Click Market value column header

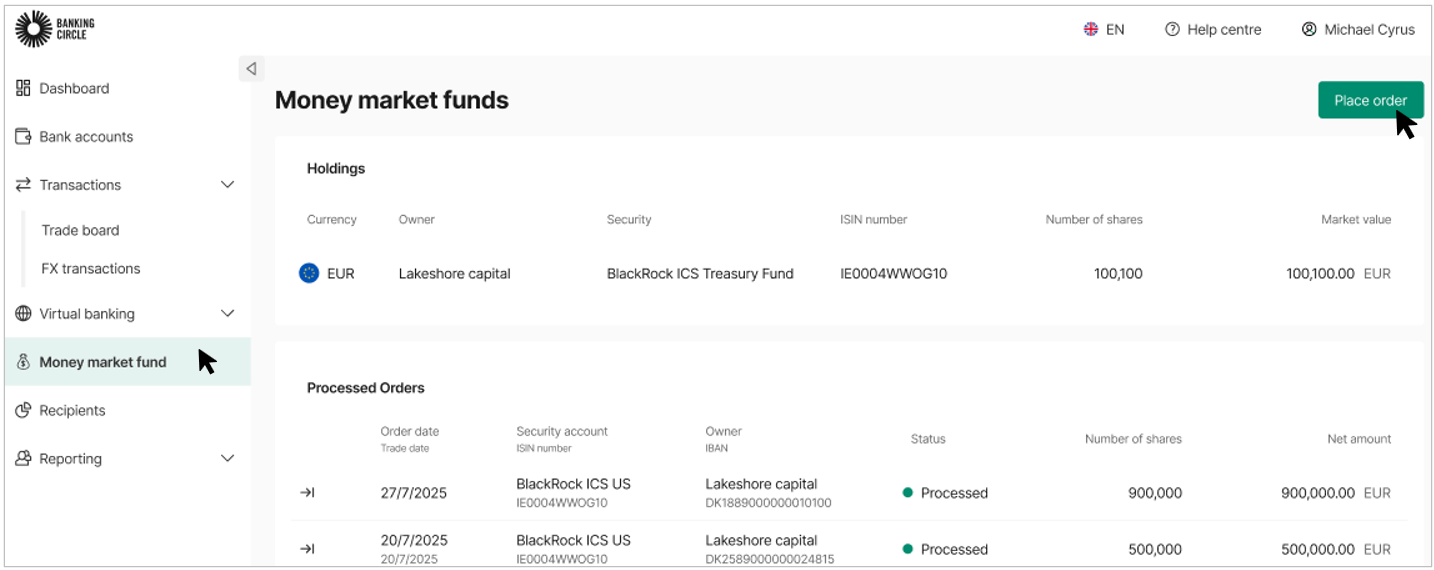(1356, 219)
